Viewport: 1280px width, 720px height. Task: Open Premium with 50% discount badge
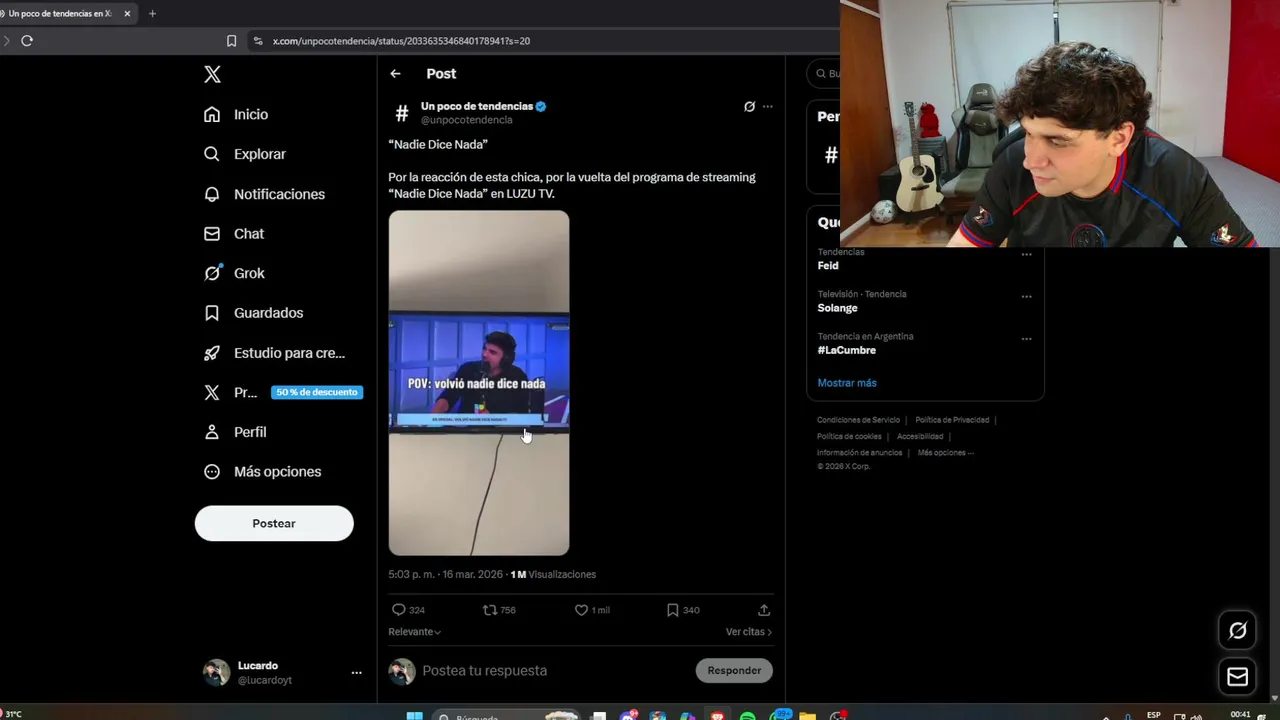281,392
